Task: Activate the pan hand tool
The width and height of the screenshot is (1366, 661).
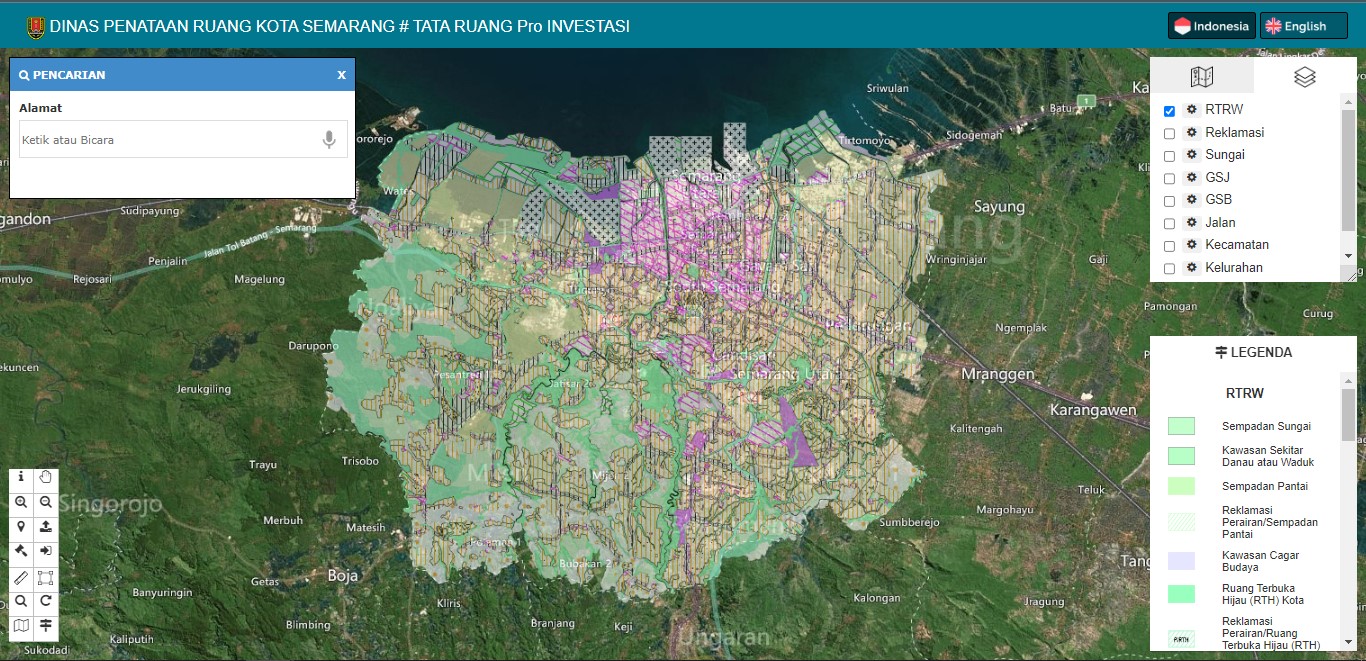Action: 46,478
